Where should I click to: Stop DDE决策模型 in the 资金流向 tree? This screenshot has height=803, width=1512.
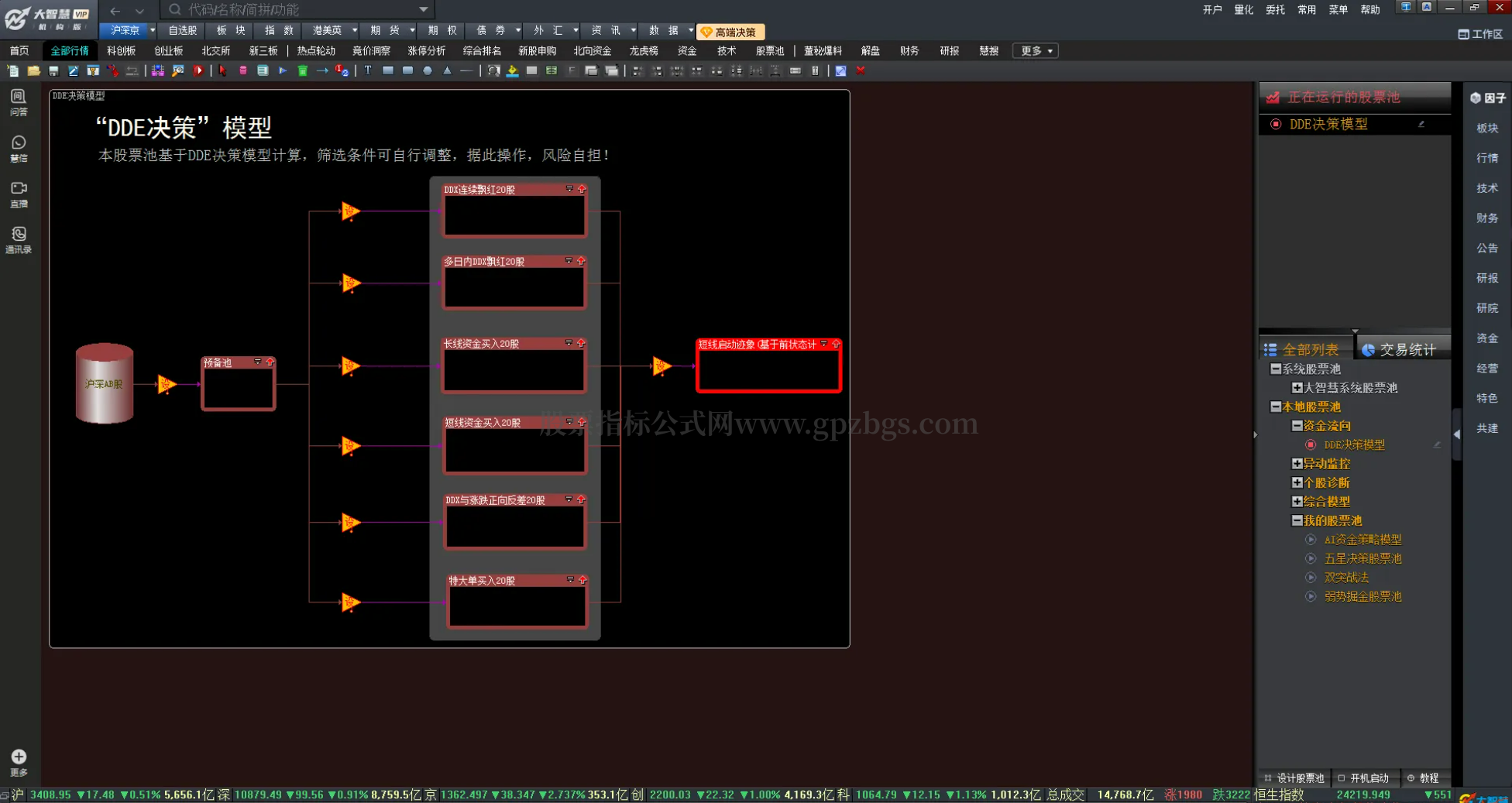pyautogui.click(x=1311, y=444)
